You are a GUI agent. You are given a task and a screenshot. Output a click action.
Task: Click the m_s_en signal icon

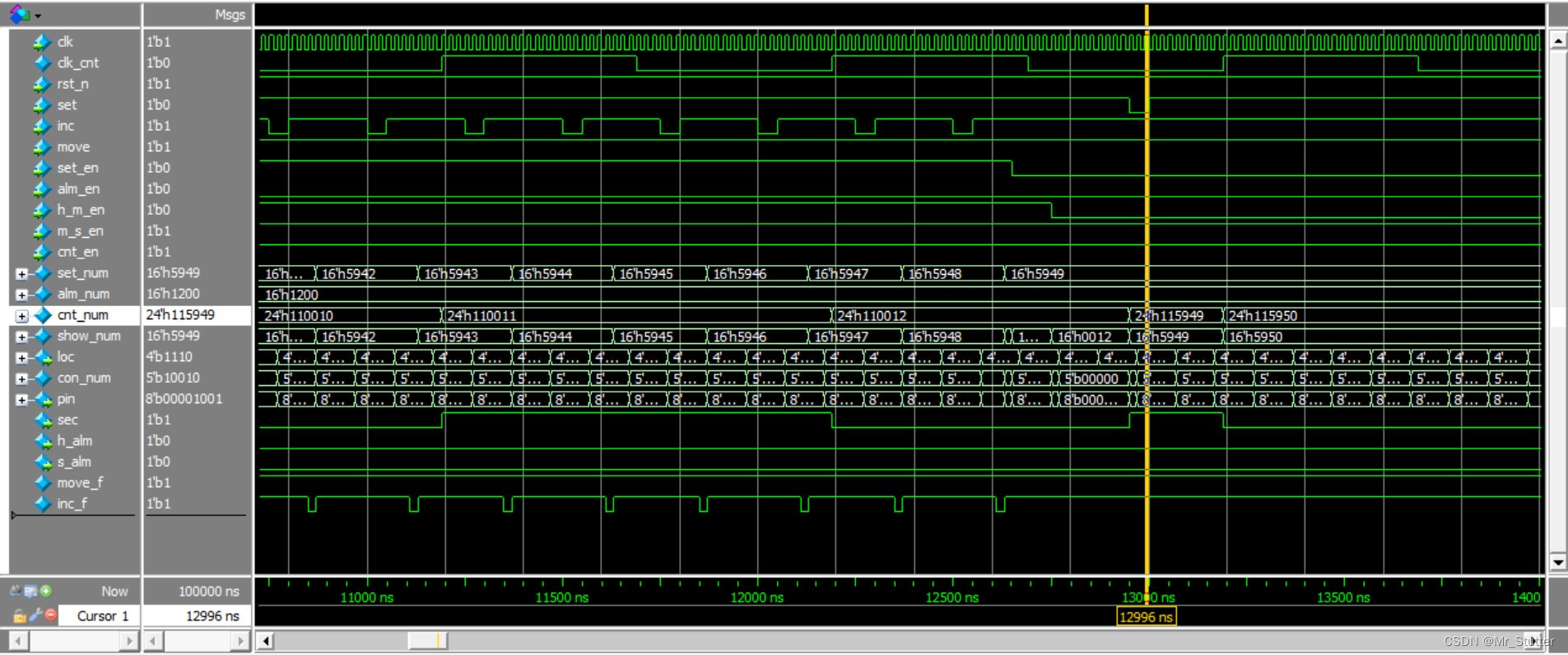42,231
